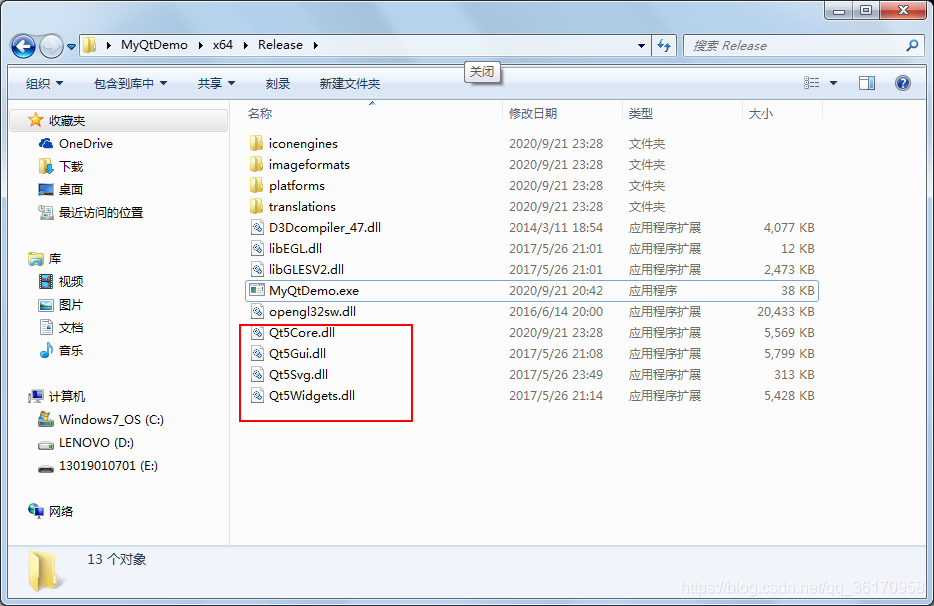Click the opengl32sw.dll file icon
The height and width of the screenshot is (606, 934).
[257, 311]
